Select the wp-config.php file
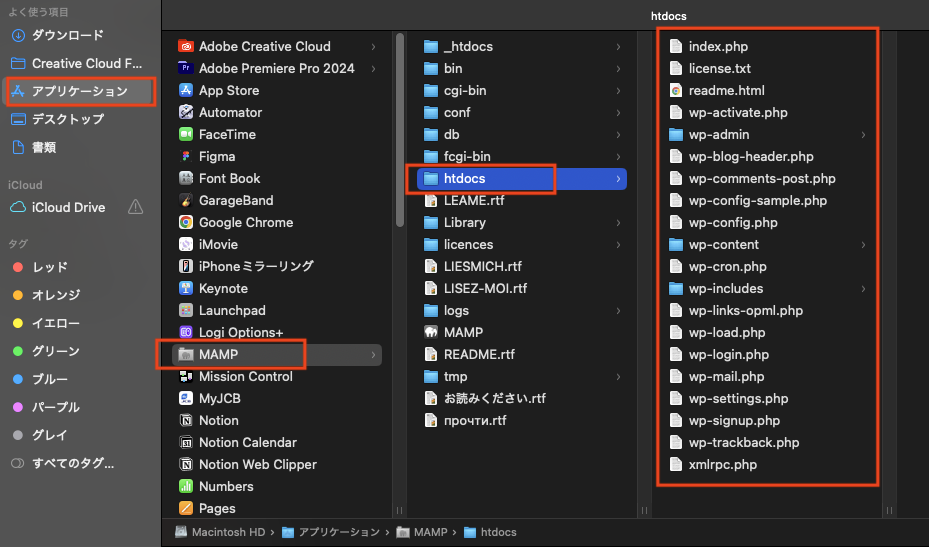The image size is (929, 547). point(732,223)
